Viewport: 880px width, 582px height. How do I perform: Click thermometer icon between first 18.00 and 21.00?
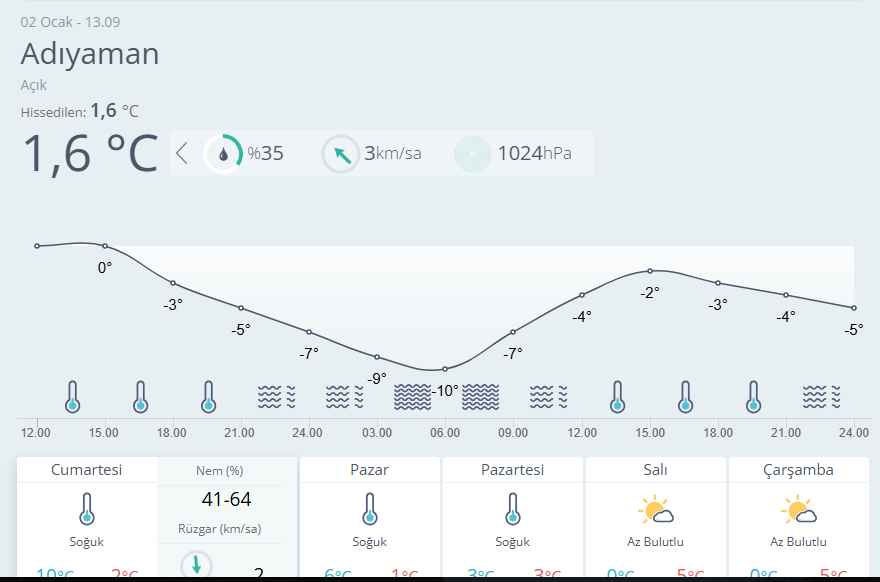[208, 397]
